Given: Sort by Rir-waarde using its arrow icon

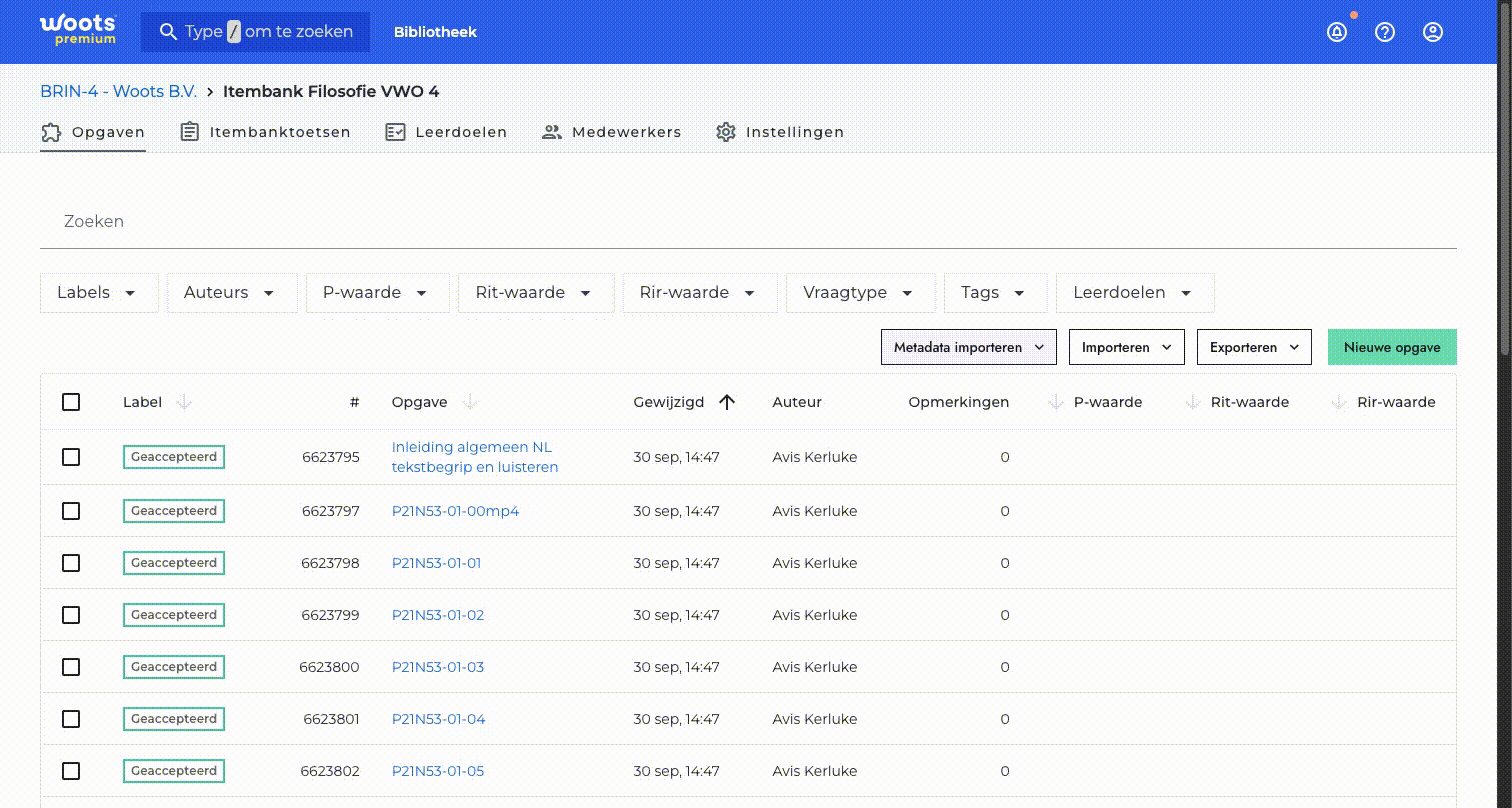Looking at the screenshot, I should pyautogui.click(x=1339, y=402).
